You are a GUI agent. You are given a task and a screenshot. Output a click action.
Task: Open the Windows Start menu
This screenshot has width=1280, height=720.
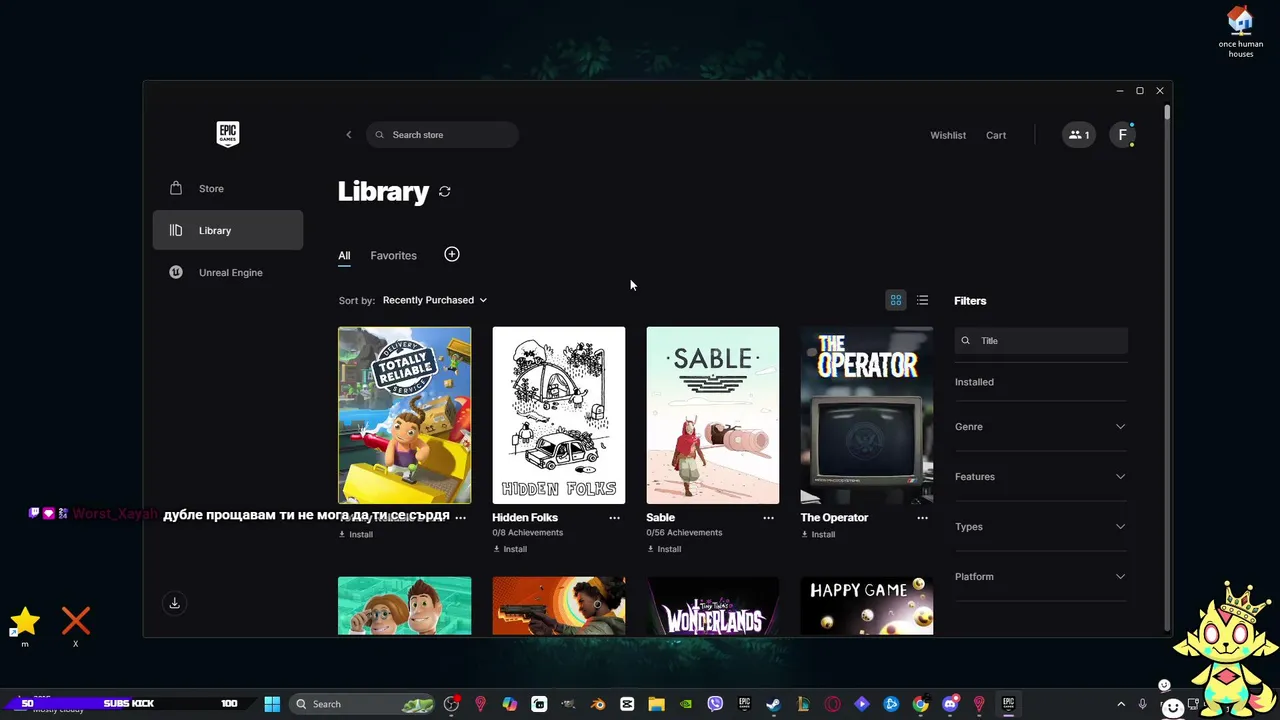[272, 704]
